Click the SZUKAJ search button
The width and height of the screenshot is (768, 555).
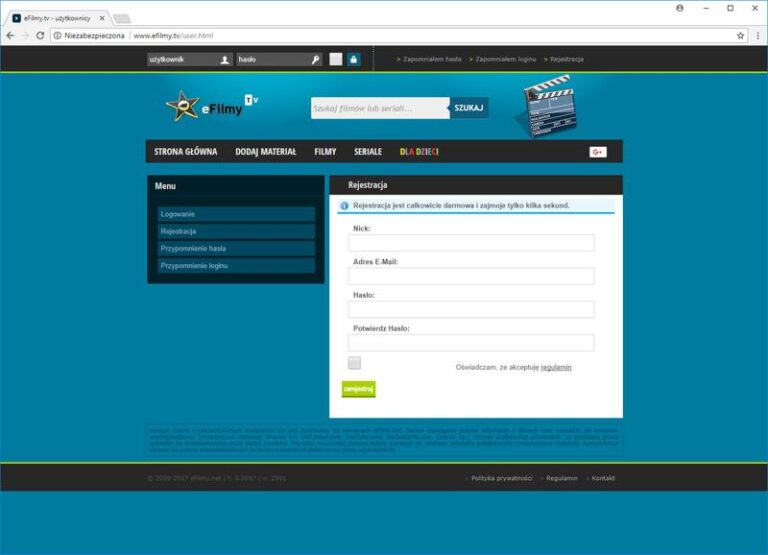(468, 107)
